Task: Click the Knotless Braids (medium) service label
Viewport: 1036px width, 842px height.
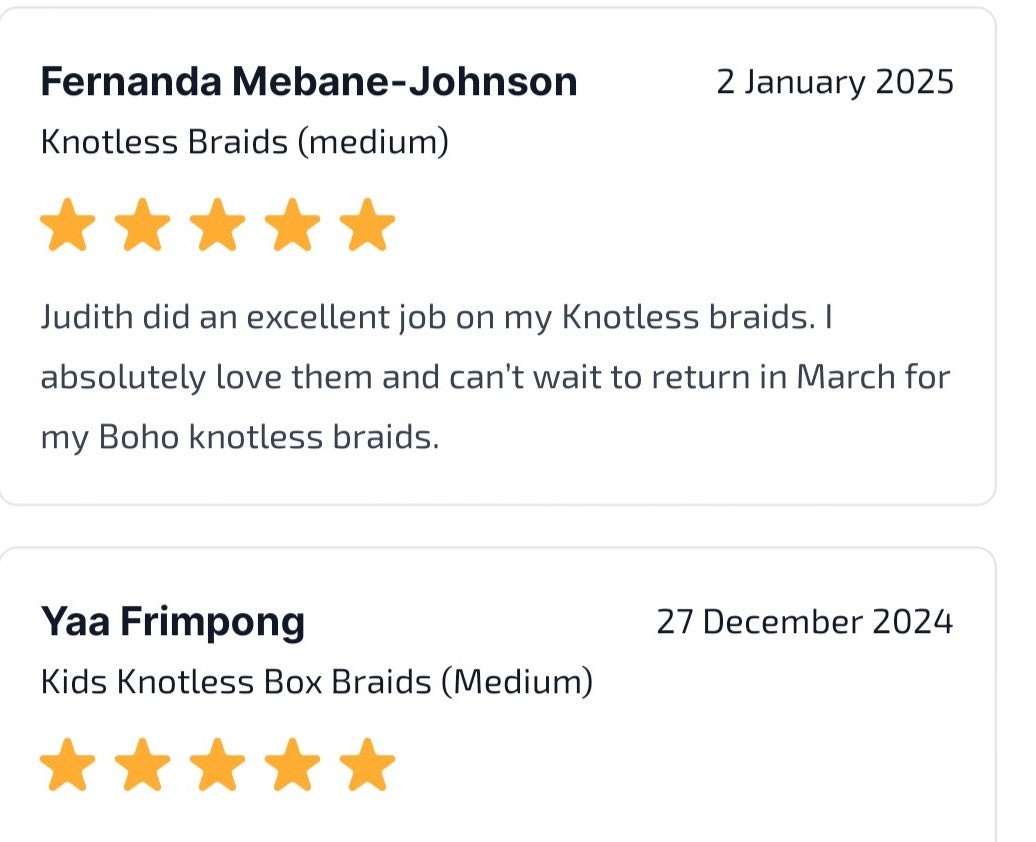Action: 244,143
